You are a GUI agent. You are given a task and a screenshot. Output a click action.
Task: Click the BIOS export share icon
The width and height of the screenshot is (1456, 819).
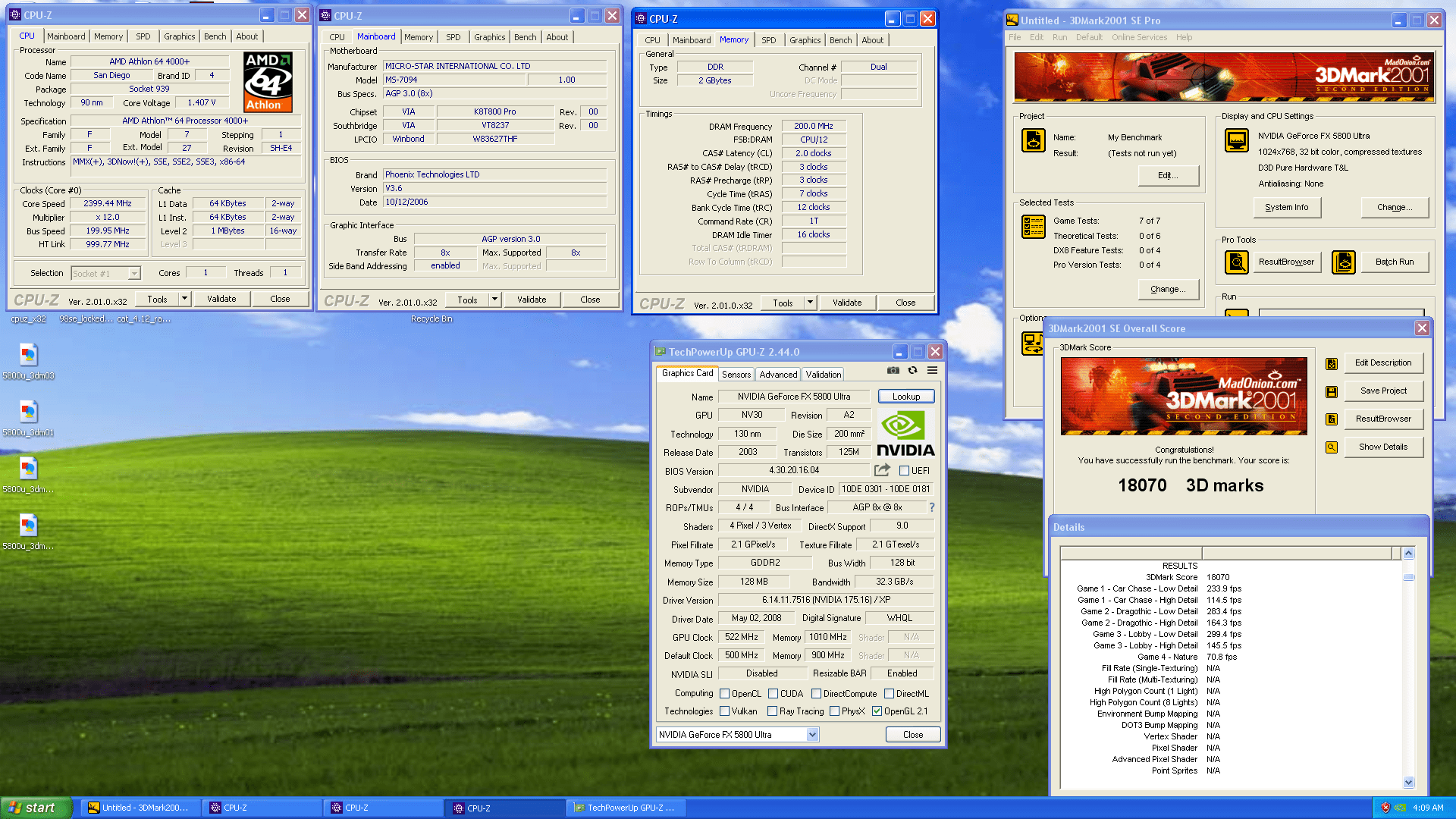(882, 470)
